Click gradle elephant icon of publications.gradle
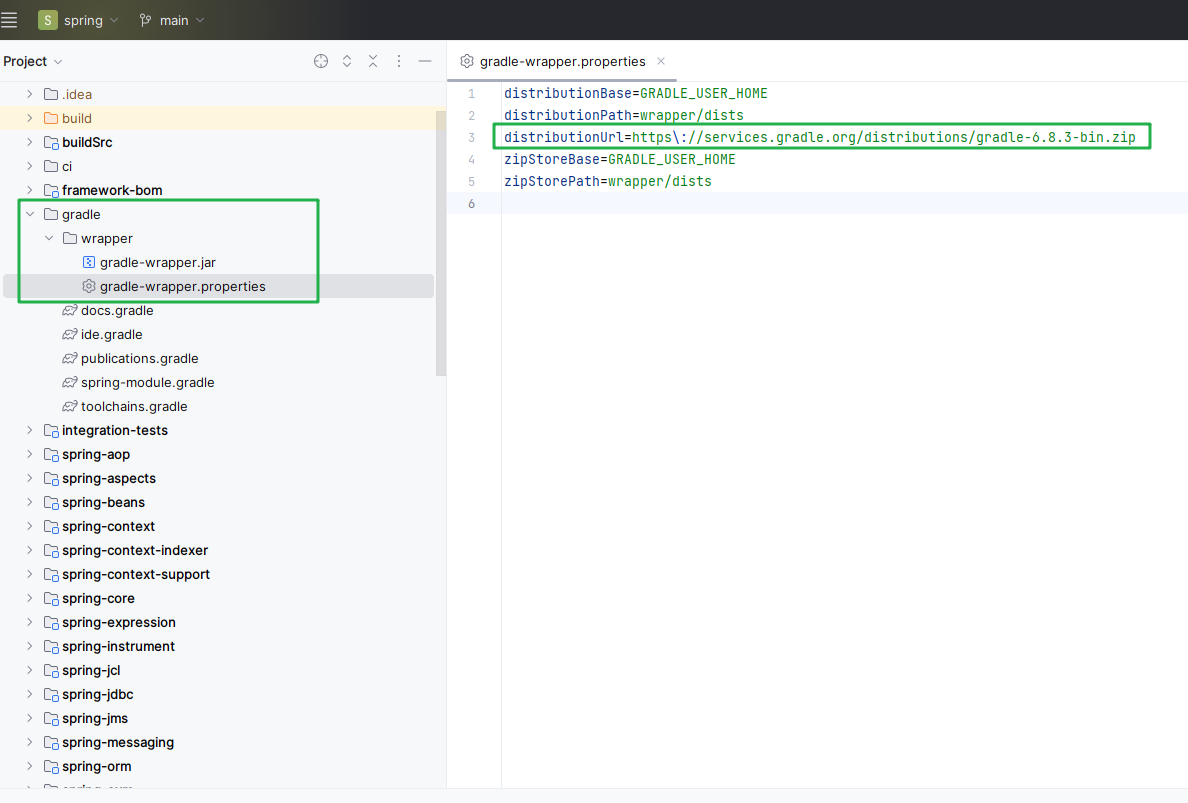Screen dimensions: 1188x803 click(70, 358)
